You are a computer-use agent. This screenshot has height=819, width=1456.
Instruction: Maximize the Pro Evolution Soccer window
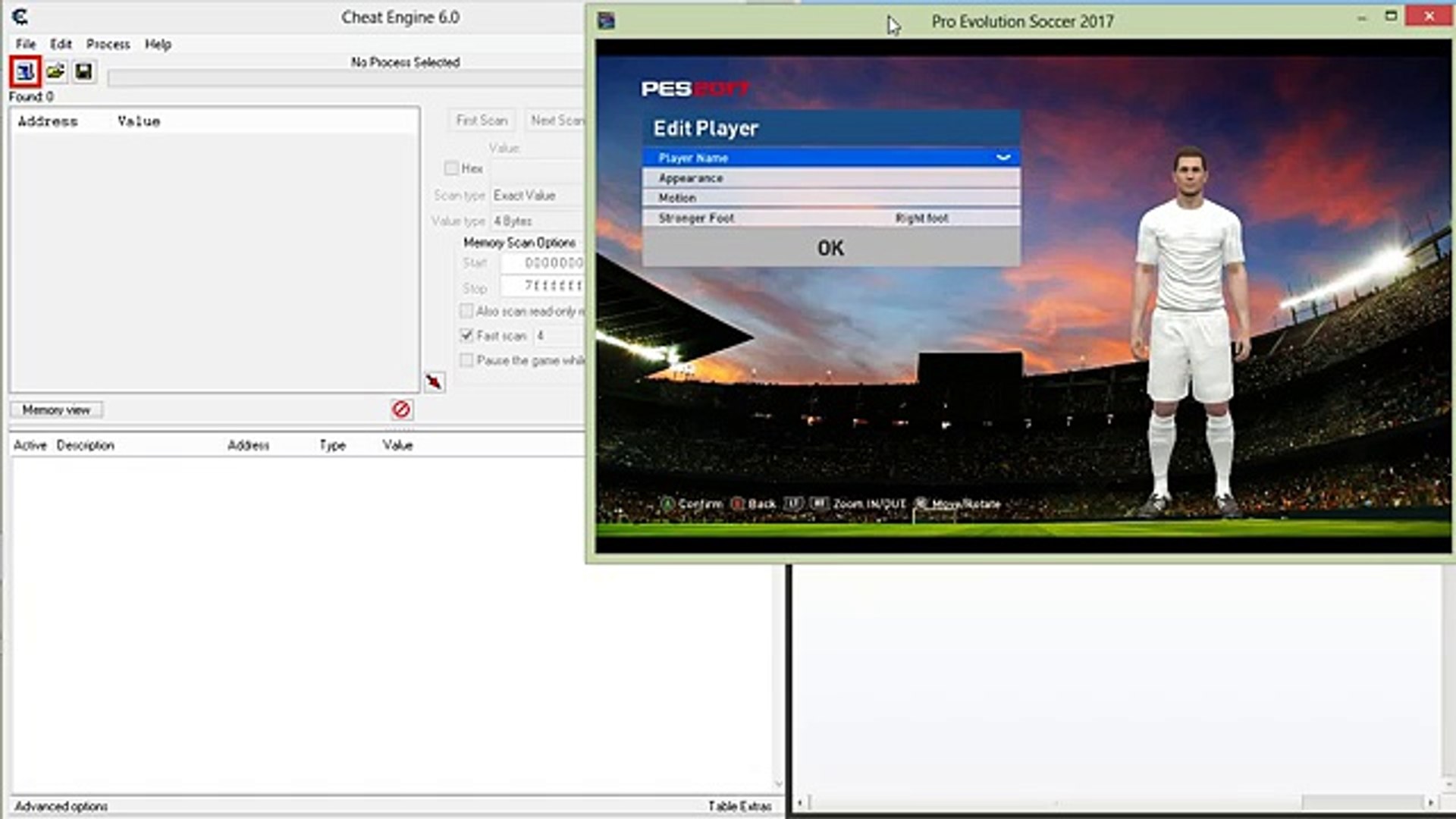coord(1391,16)
